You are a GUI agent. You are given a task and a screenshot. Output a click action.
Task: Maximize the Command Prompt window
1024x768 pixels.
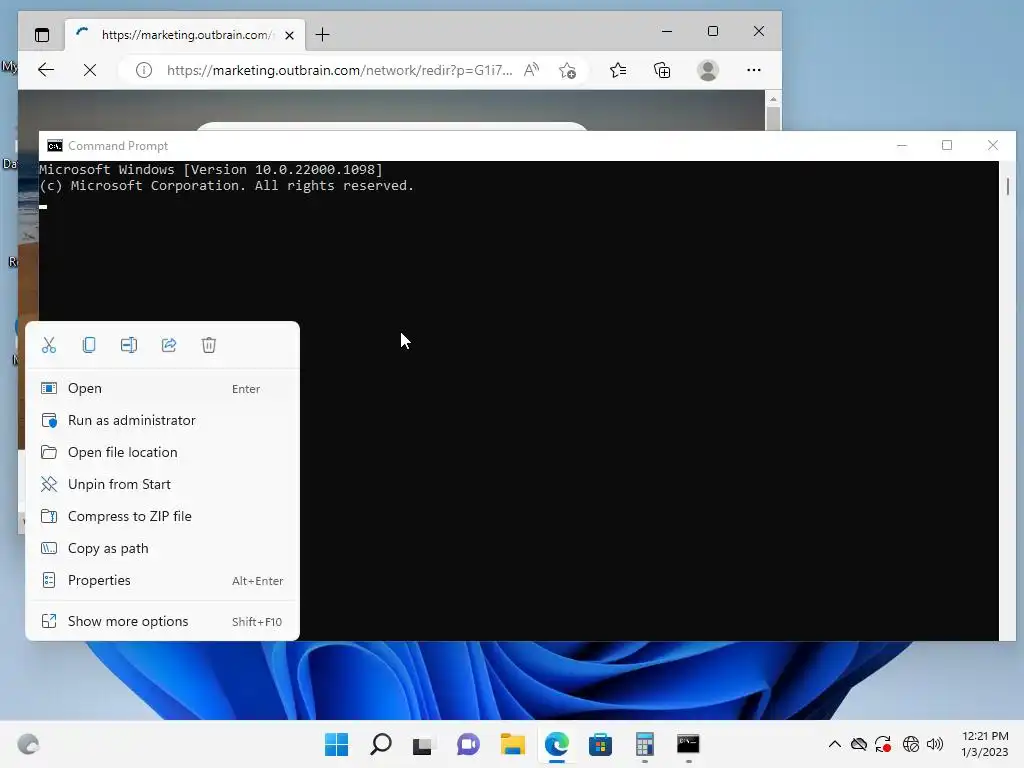947,145
